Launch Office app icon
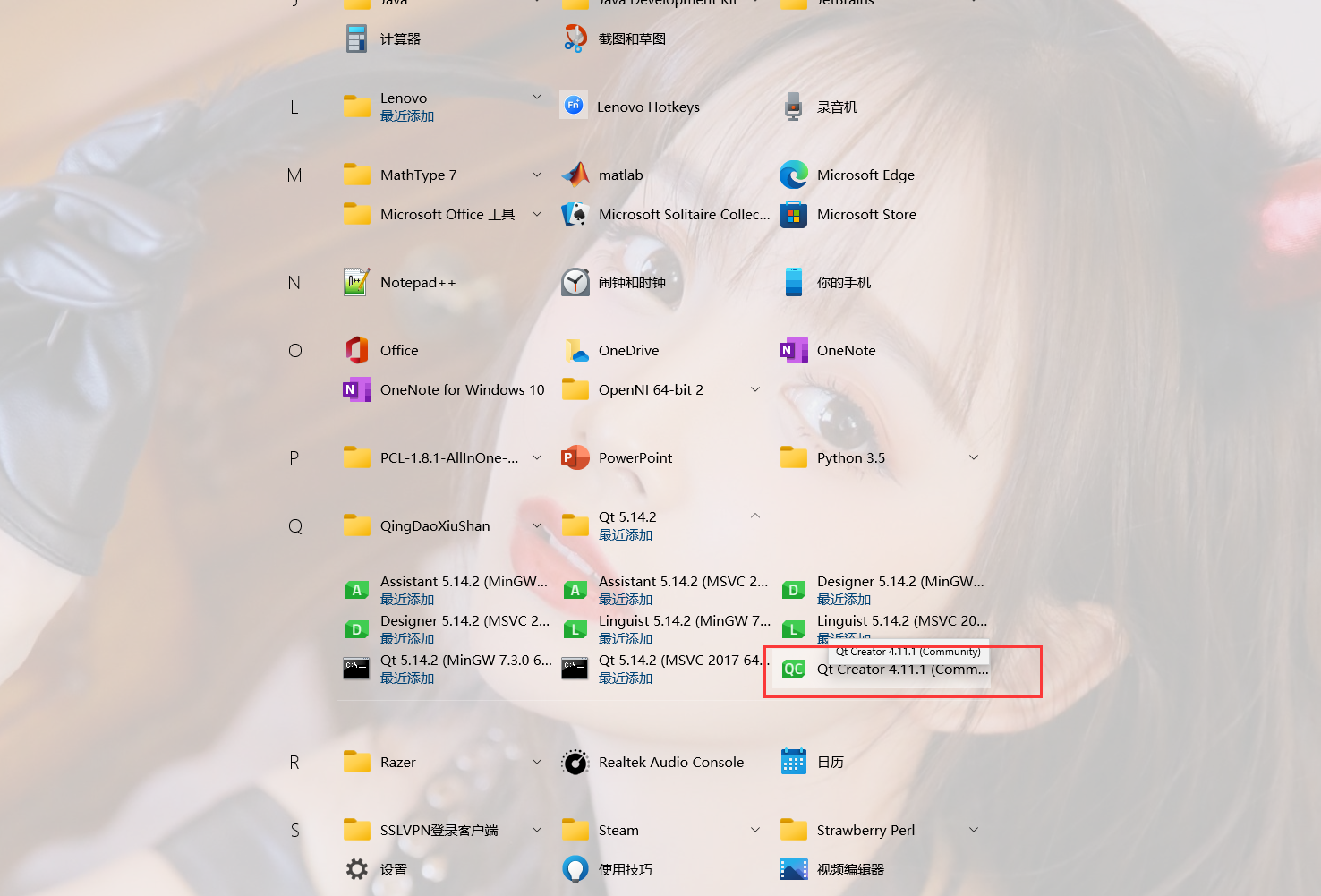1321x896 pixels. click(x=357, y=350)
